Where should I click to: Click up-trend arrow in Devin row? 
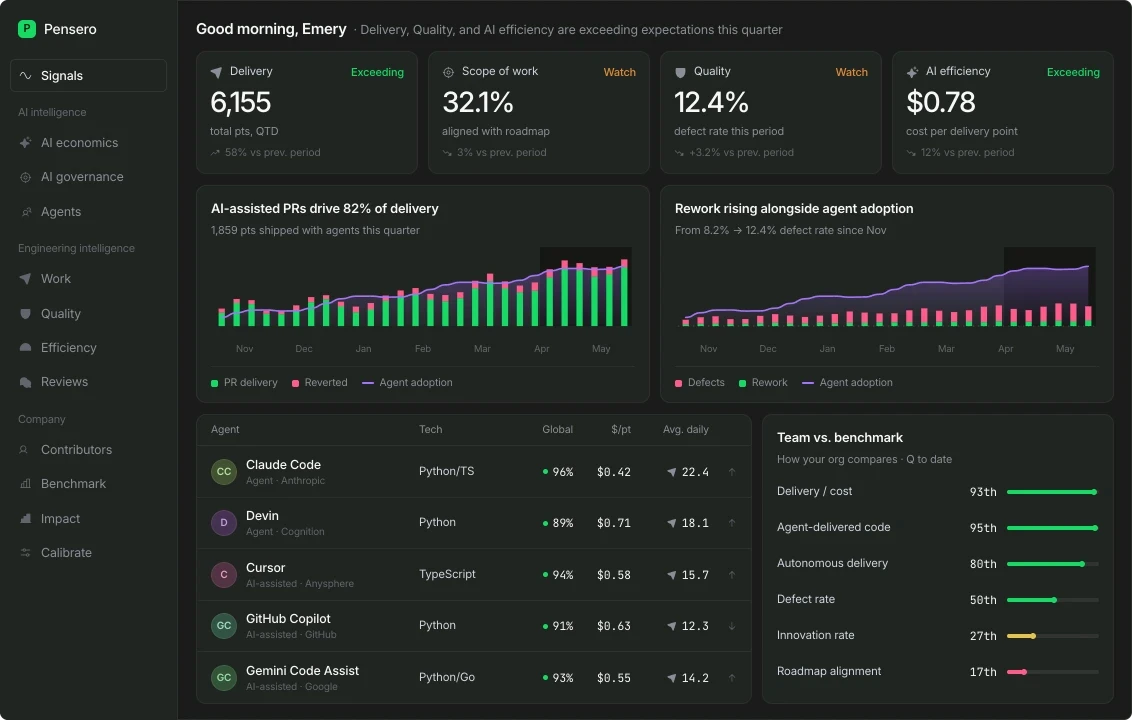coord(732,523)
